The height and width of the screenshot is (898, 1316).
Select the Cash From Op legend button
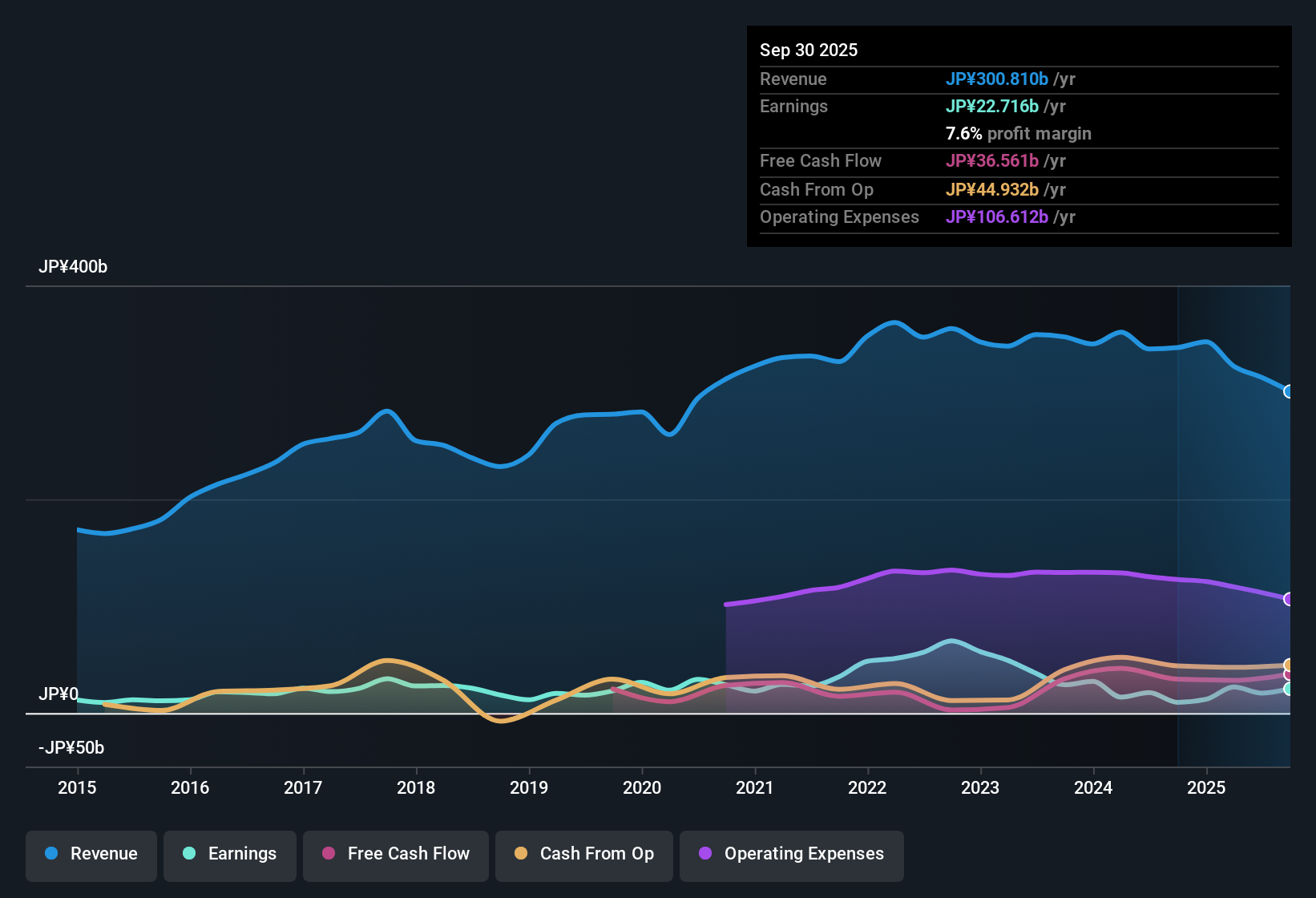(x=583, y=854)
